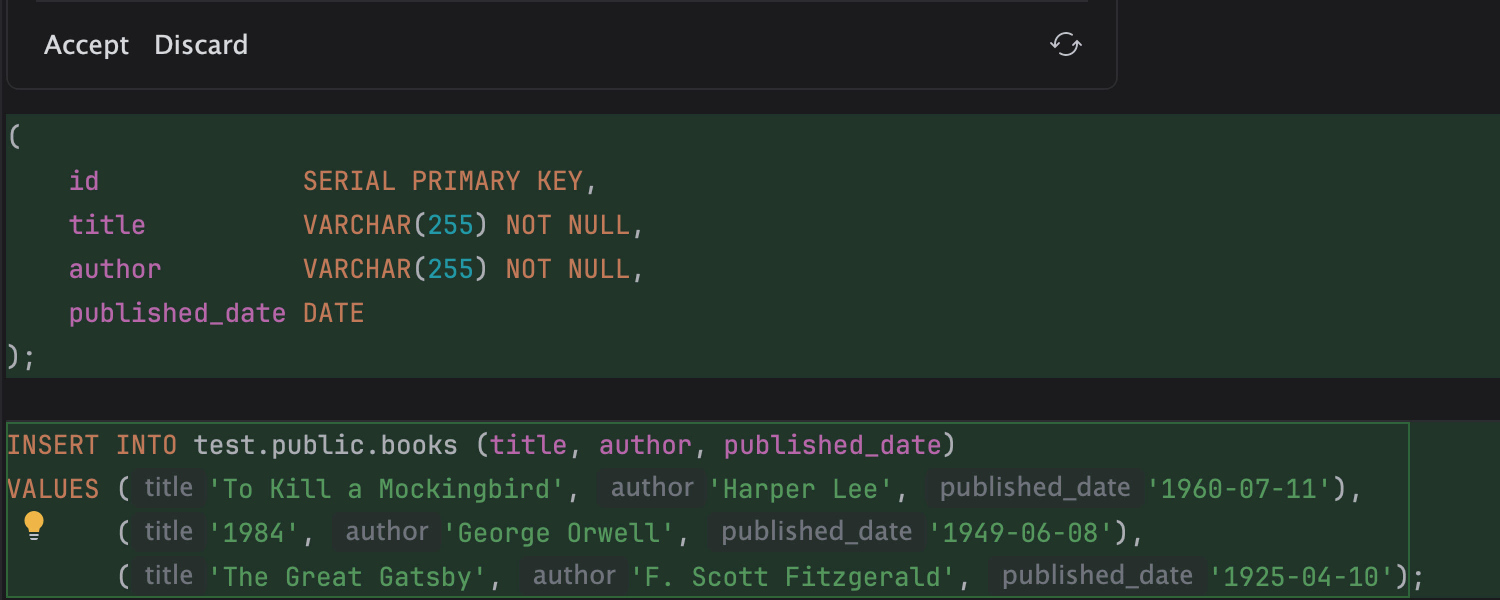Select the id column name
This screenshot has height=600, width=1500.
(84, 180)
